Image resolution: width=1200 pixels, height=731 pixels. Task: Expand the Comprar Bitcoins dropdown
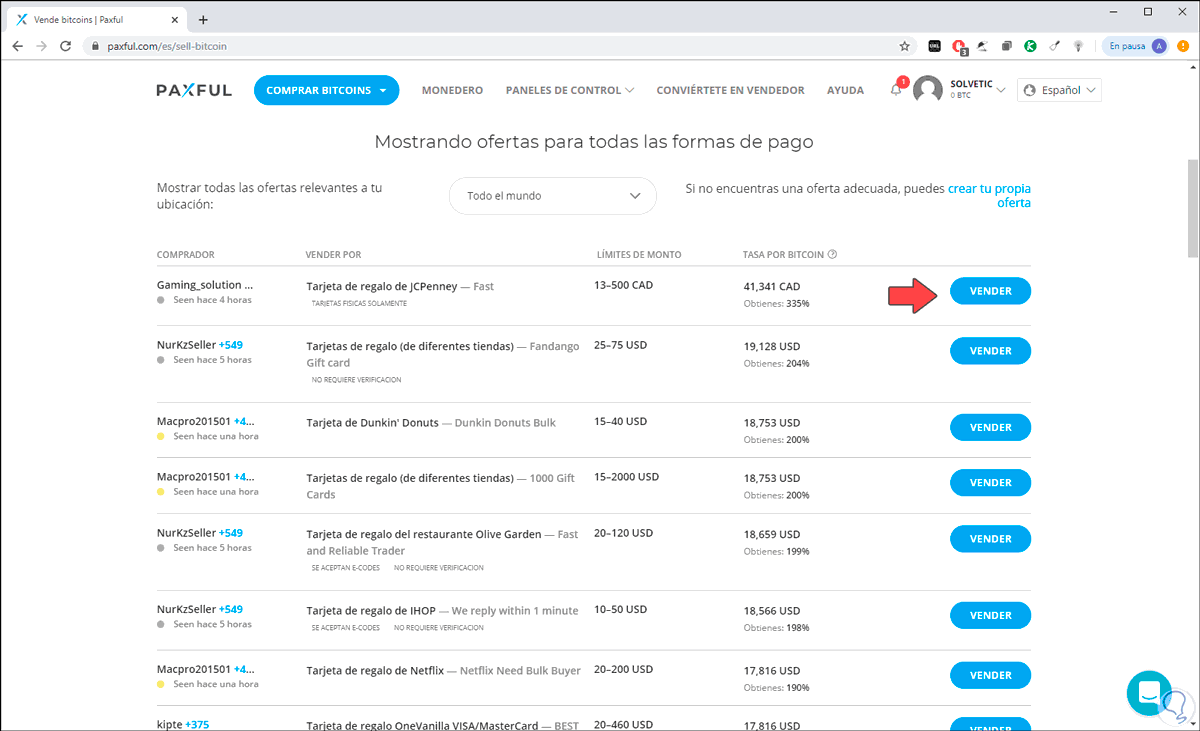tap(326, 90)
